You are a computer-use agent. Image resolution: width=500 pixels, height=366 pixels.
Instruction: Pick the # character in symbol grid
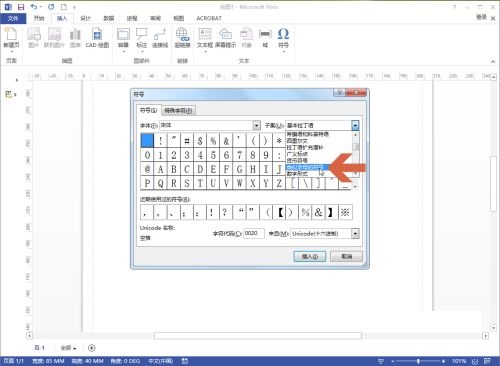click(x=187, y=141)
